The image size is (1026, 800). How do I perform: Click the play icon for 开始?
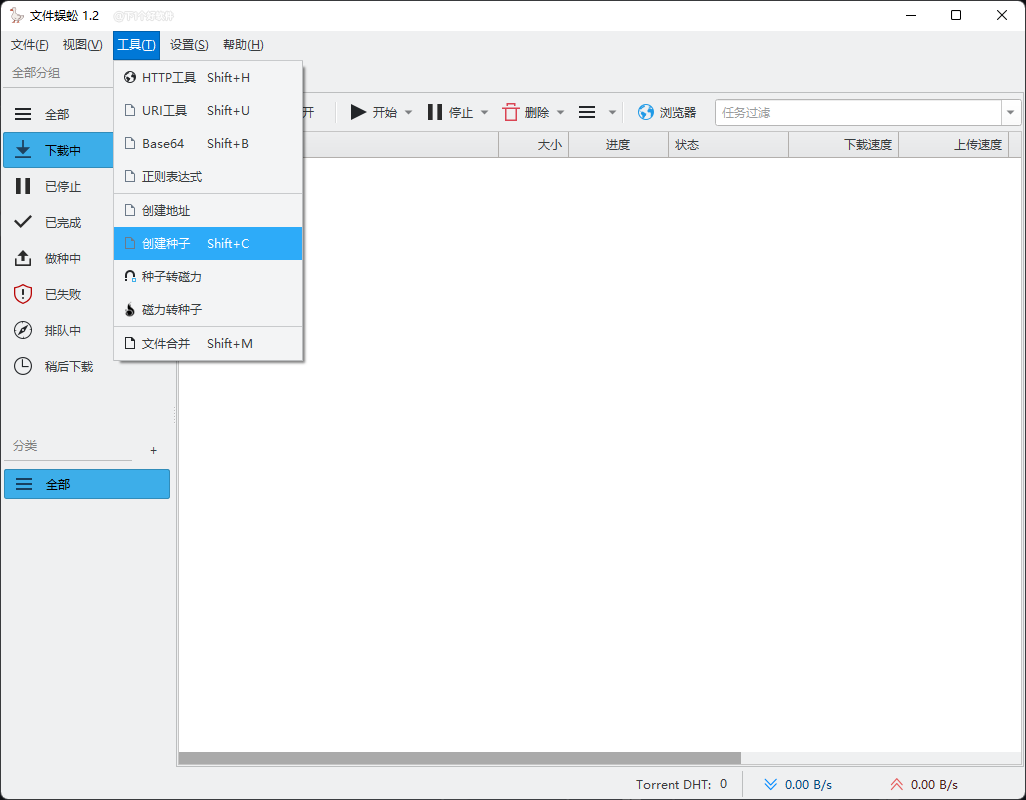[358, 113]
